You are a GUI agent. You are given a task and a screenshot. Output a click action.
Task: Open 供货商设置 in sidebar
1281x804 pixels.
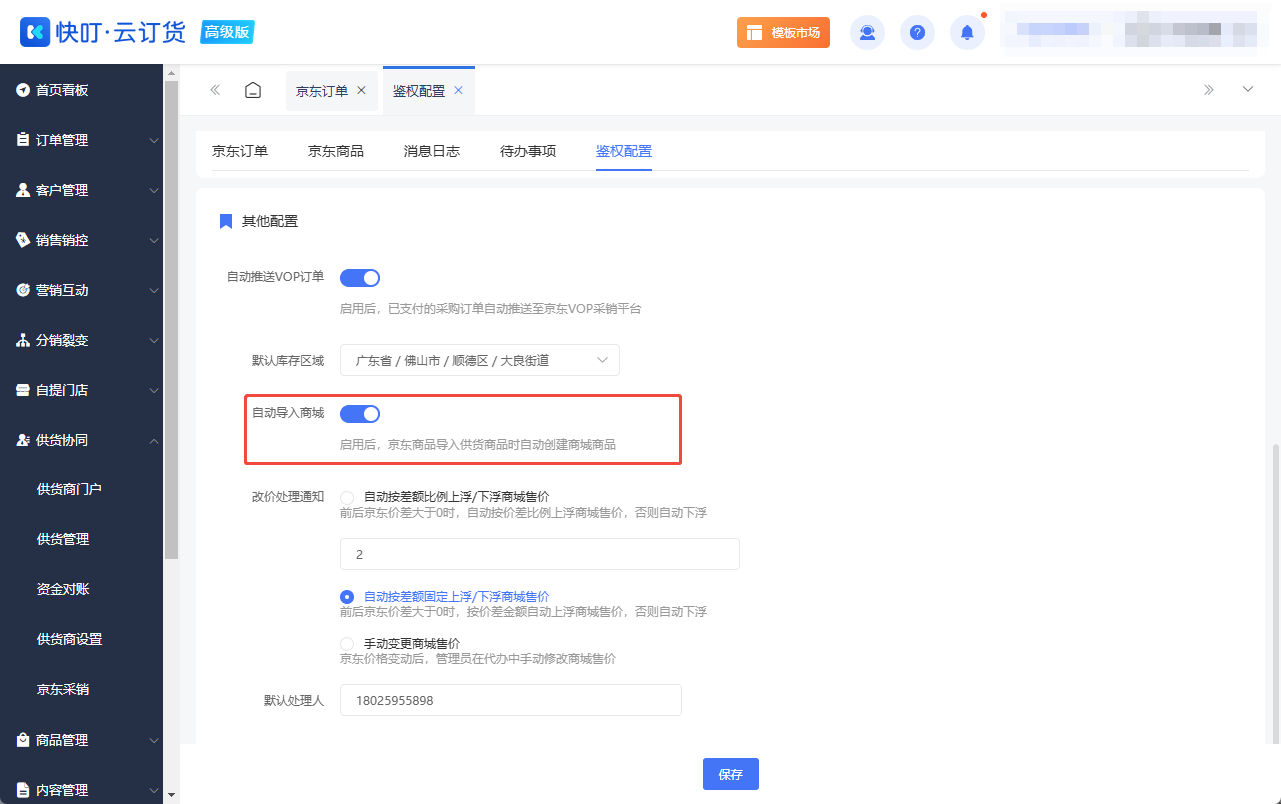69,639
